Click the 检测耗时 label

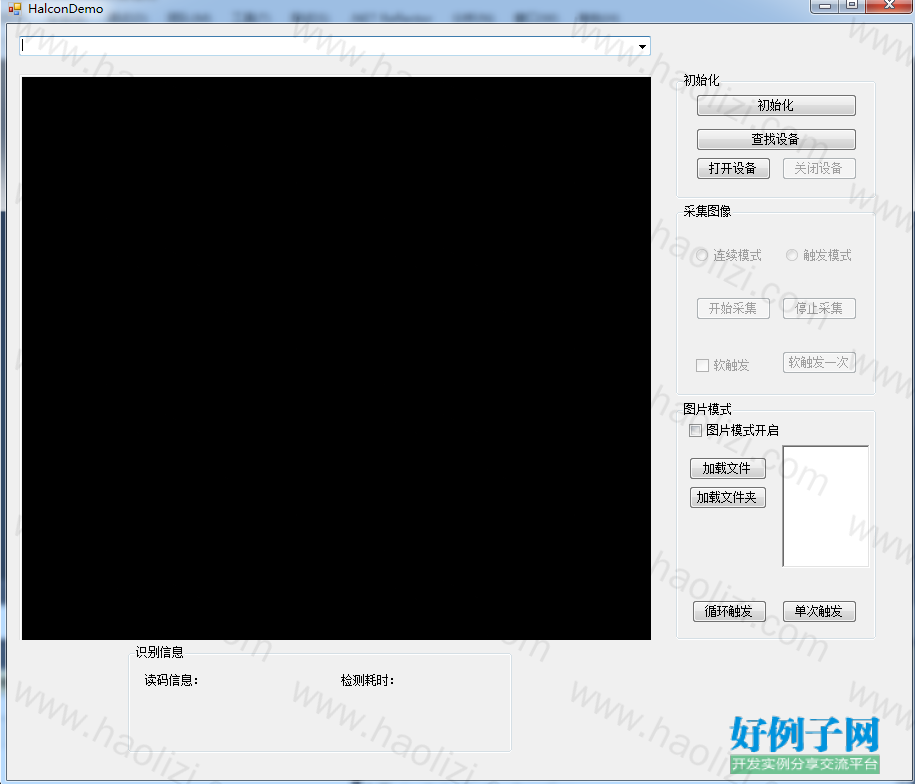(368, 680)
